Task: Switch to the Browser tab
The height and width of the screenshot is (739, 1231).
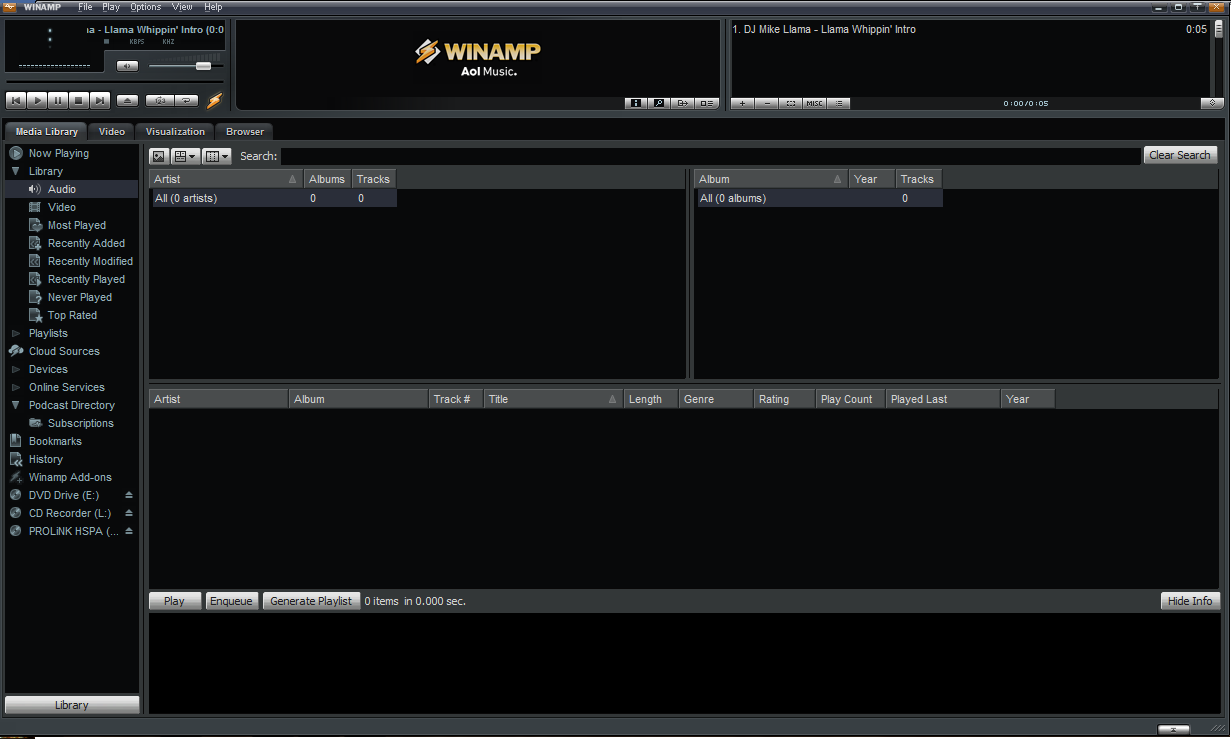Action: click(x=245, y=131)
